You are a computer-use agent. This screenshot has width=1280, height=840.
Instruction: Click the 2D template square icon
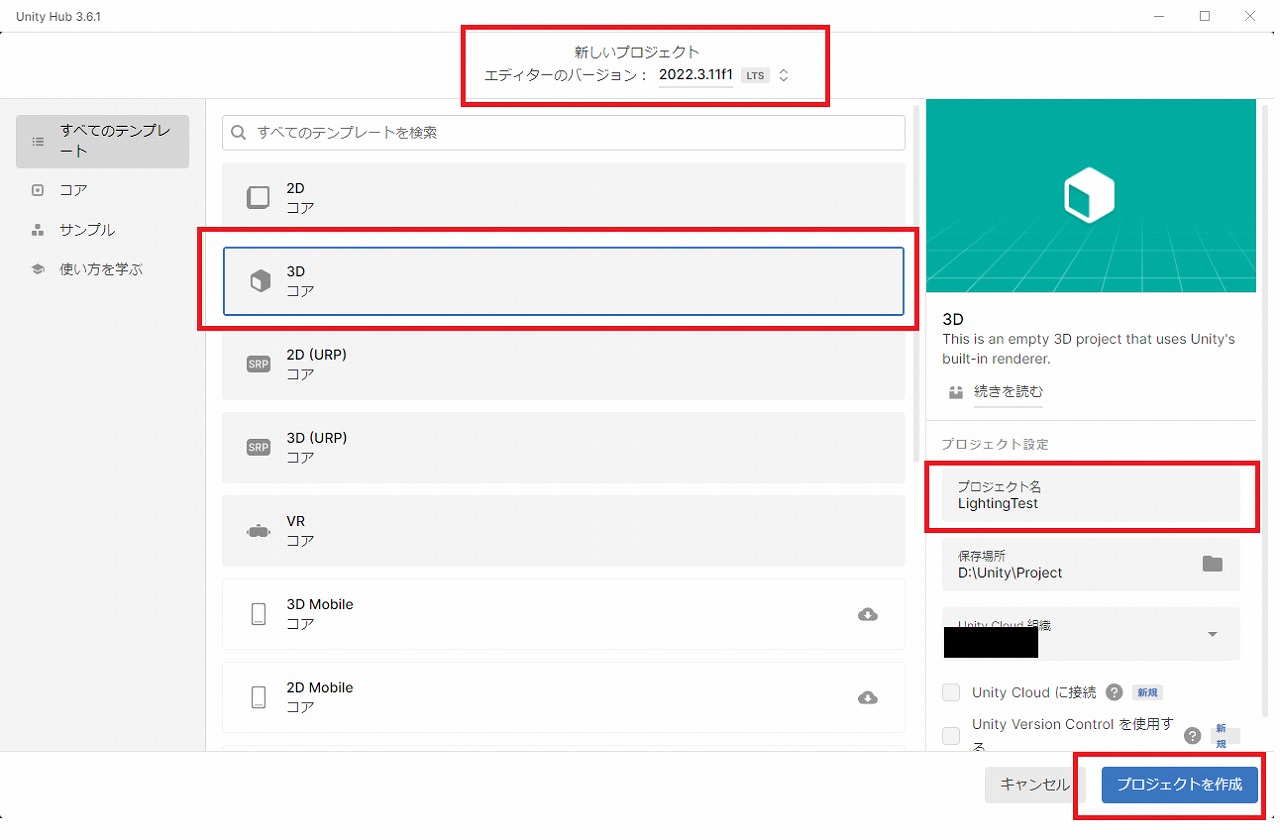[x=258, y=198]
